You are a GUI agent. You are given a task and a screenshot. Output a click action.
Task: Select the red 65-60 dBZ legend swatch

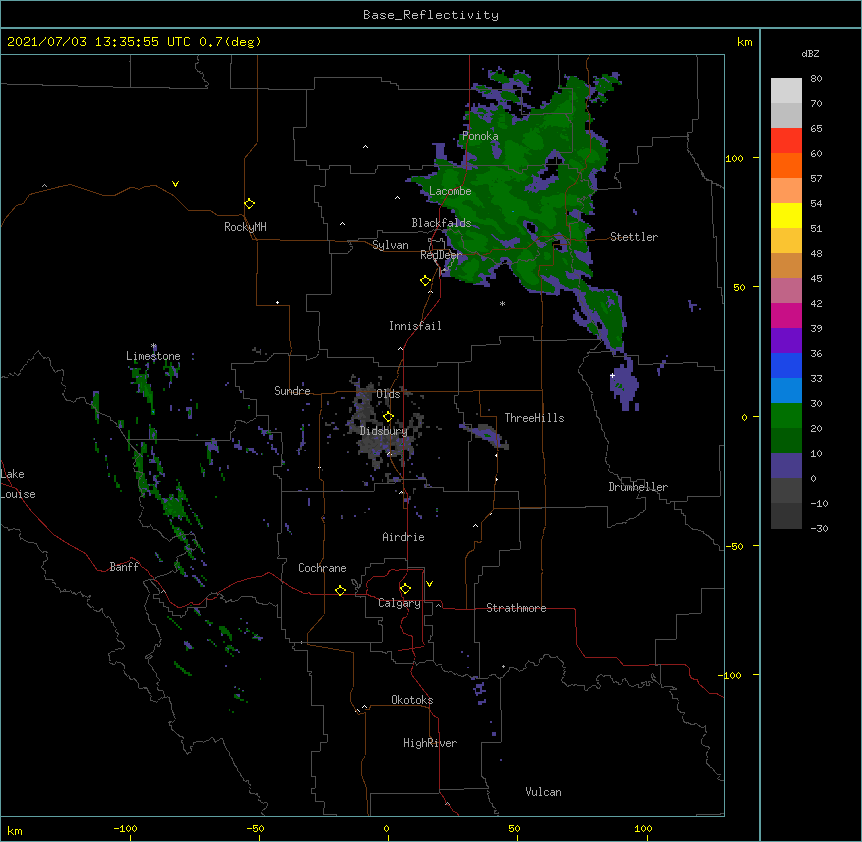point(786,141)
